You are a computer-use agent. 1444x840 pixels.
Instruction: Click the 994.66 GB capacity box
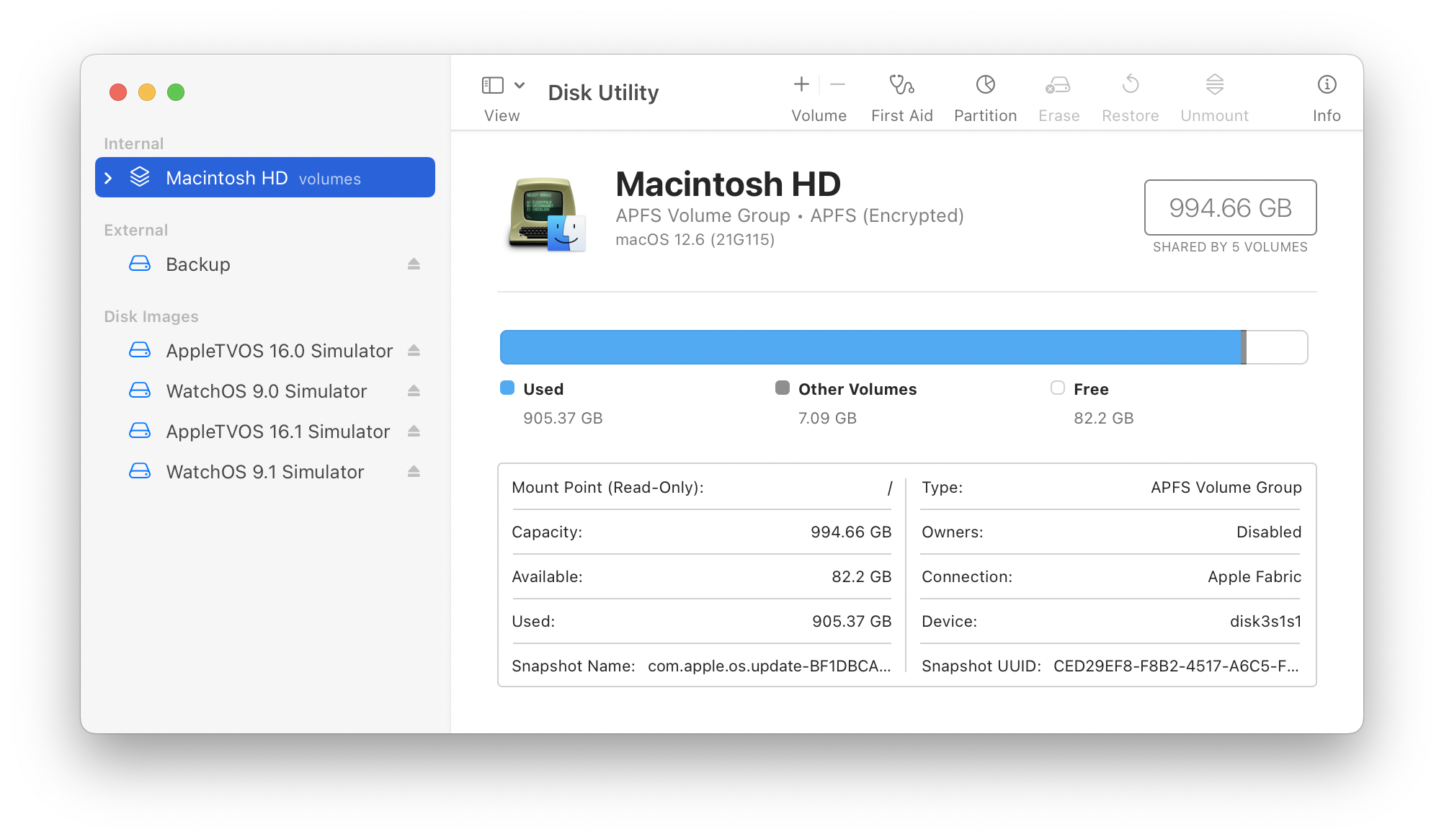point(1231,207)
